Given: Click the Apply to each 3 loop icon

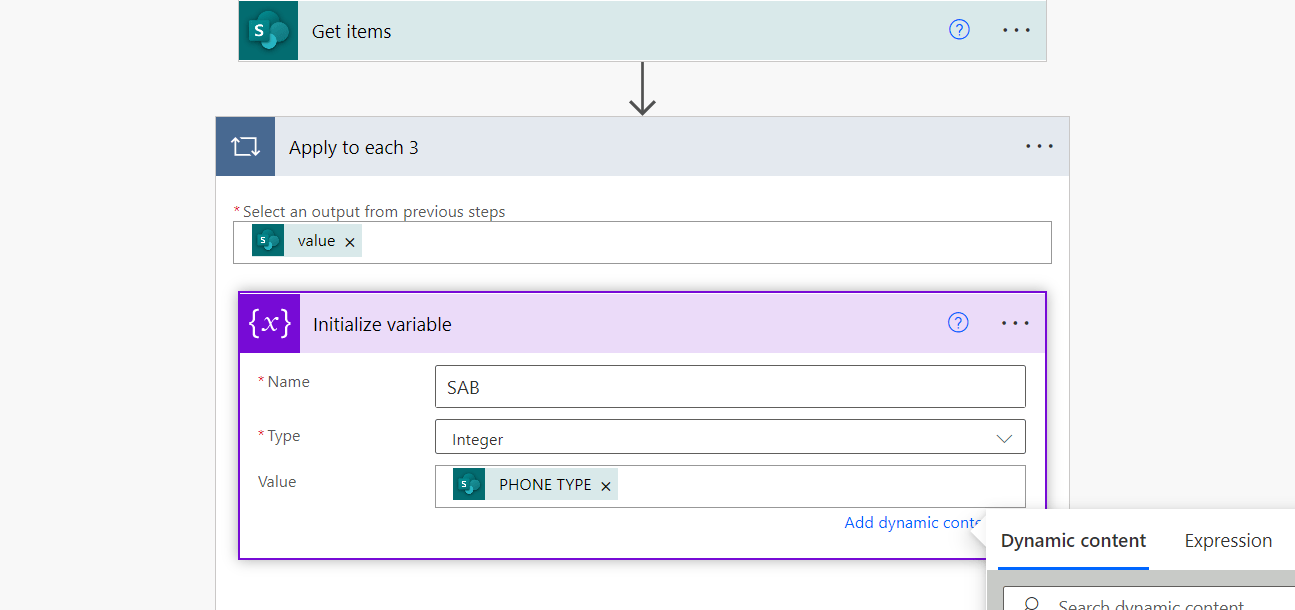Looking at the screenshot, I should (x=246, y=147).
